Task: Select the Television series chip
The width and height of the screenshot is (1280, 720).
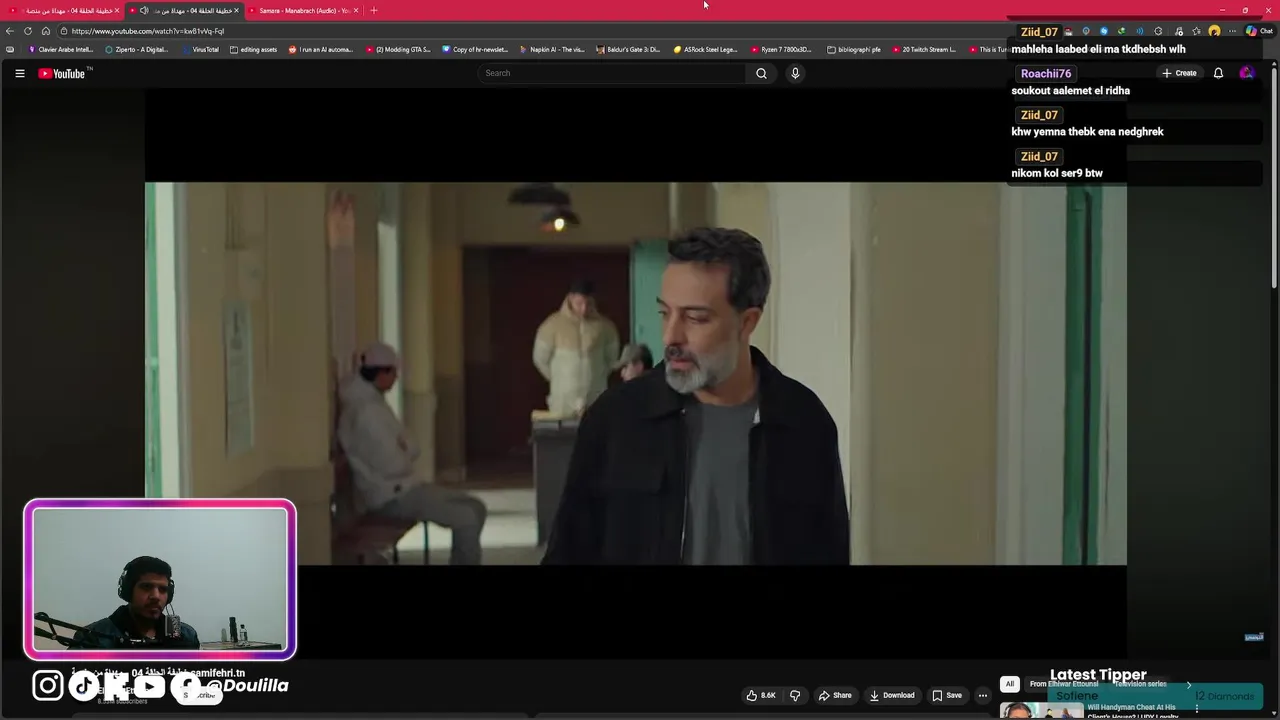Action: 1140,684
